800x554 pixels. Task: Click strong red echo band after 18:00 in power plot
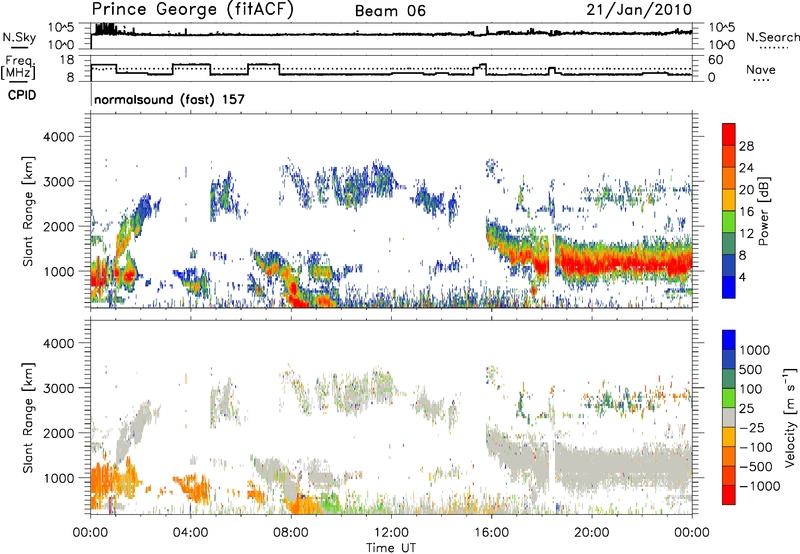(623, 261)
